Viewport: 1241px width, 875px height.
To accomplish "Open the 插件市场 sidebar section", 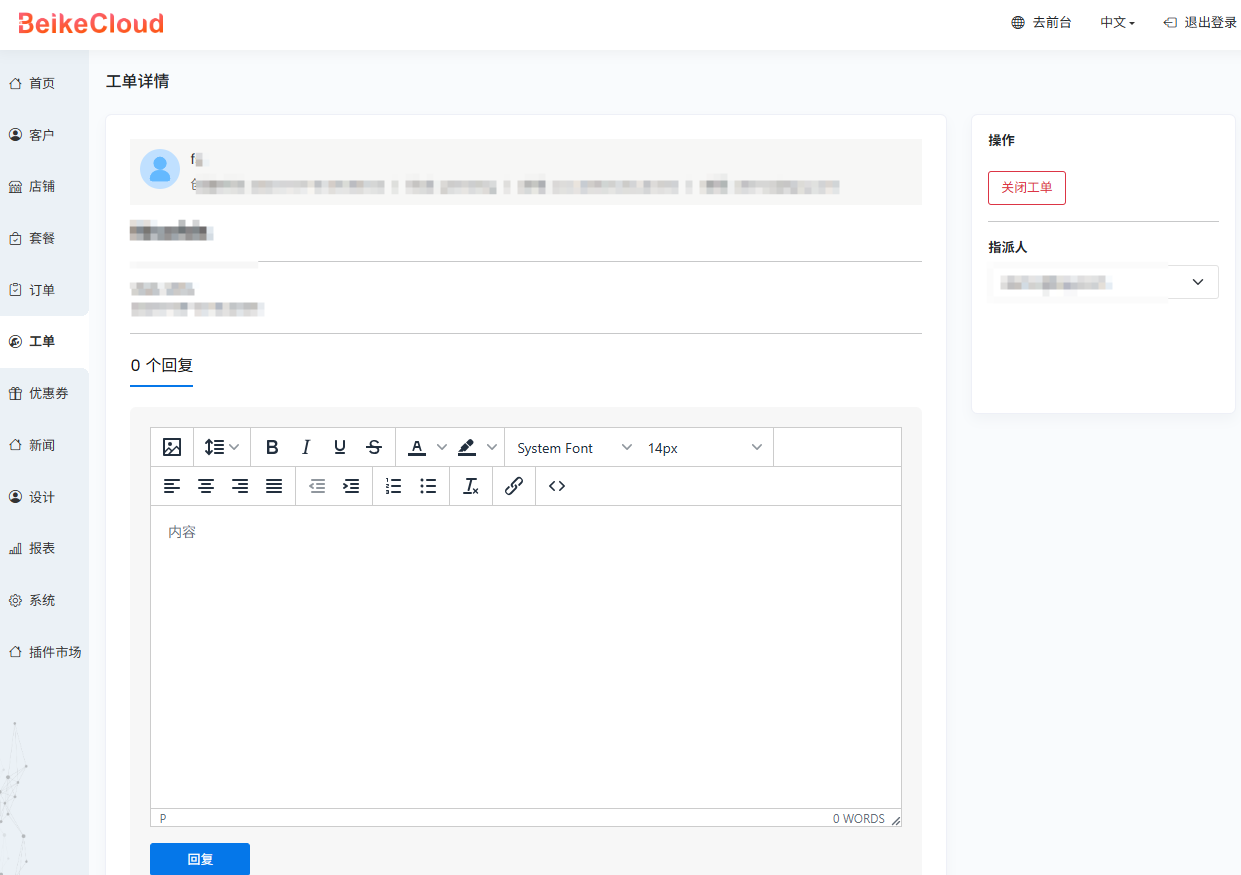I will 44,652.
